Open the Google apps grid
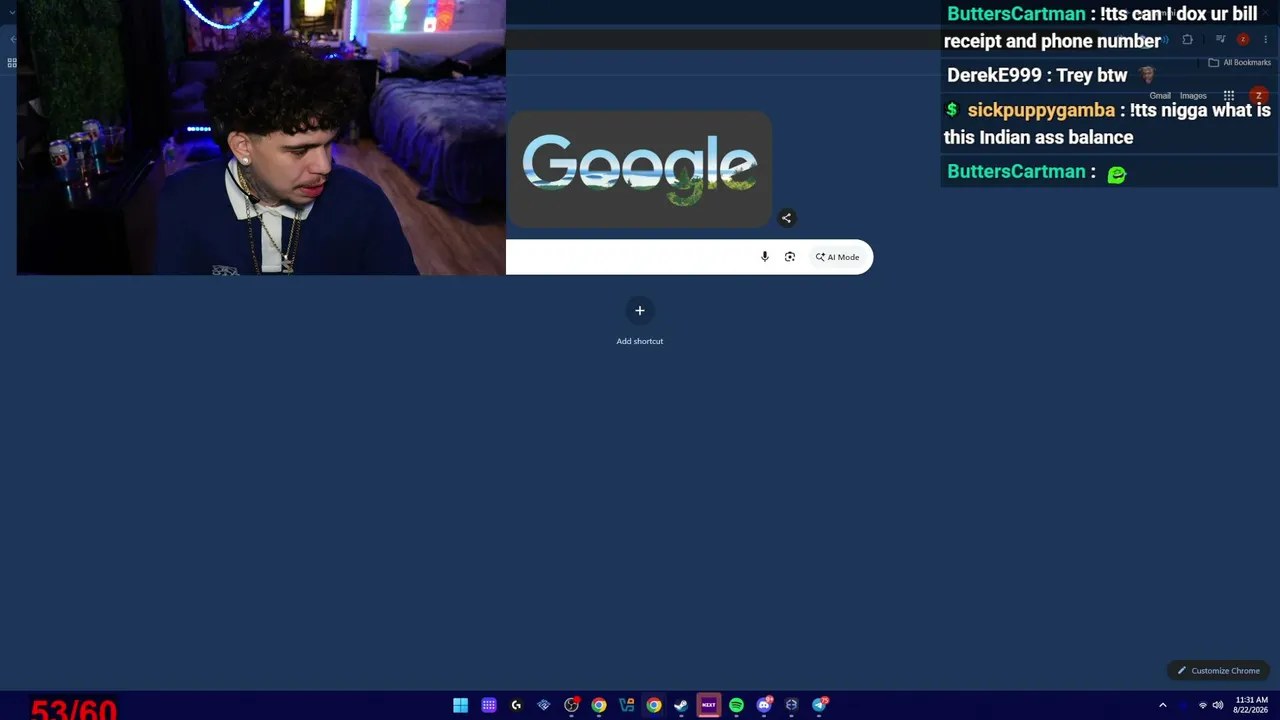The height and width of the screenshot is (720, 1280). [x=1229, y=96]
